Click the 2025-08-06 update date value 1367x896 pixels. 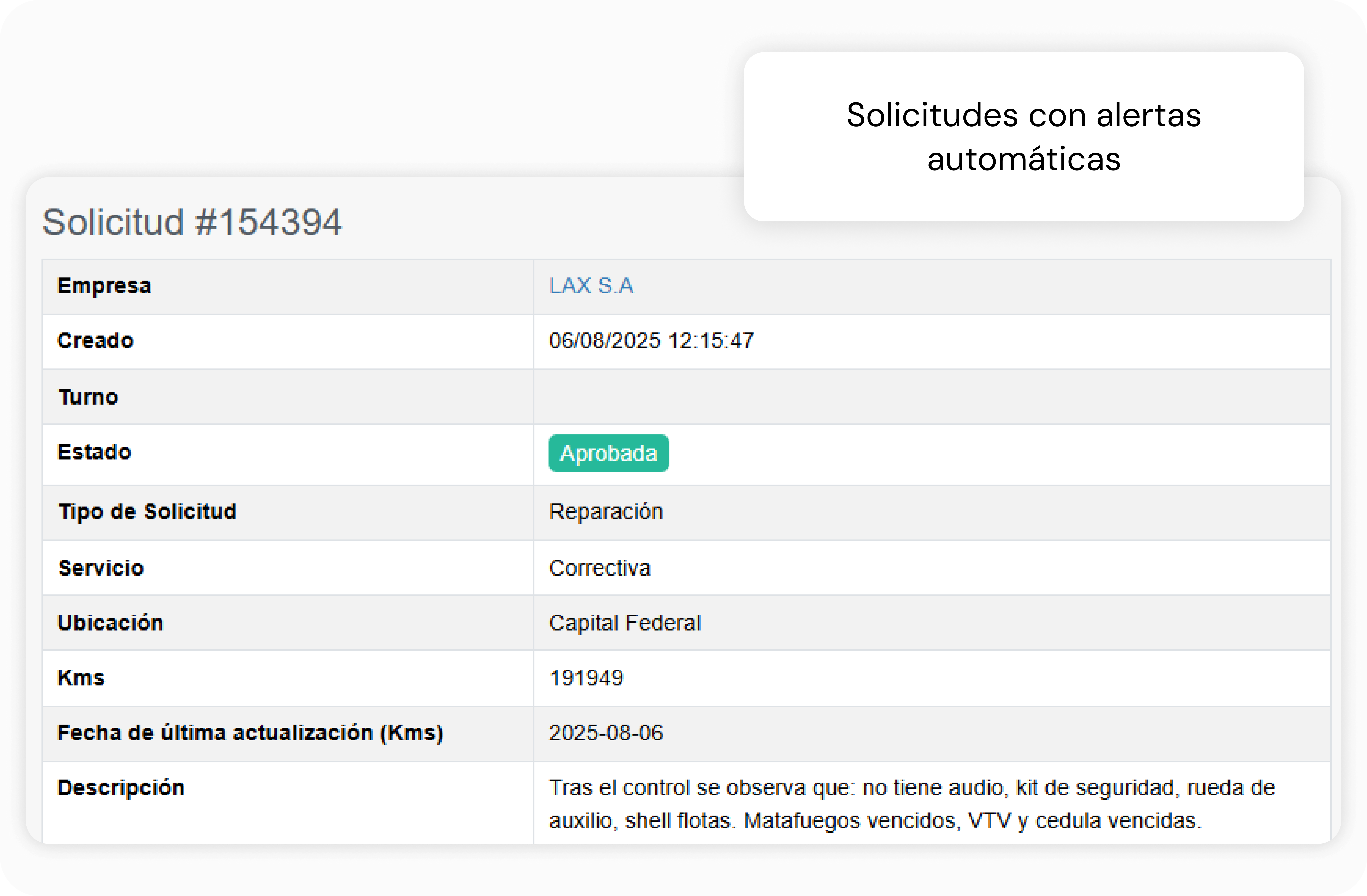[x=606, y=733]
